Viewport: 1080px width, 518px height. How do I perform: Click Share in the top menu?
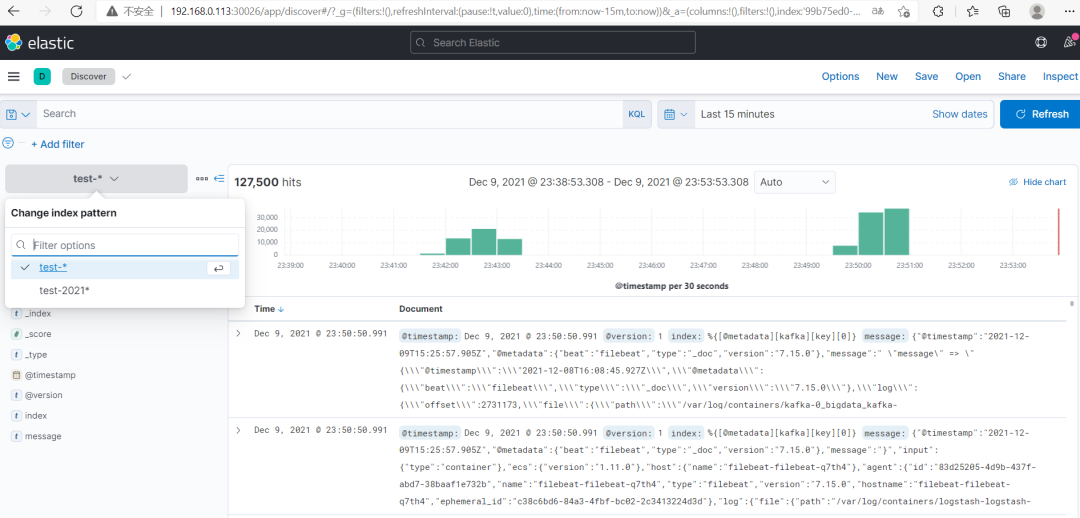tap(1012, 76)
